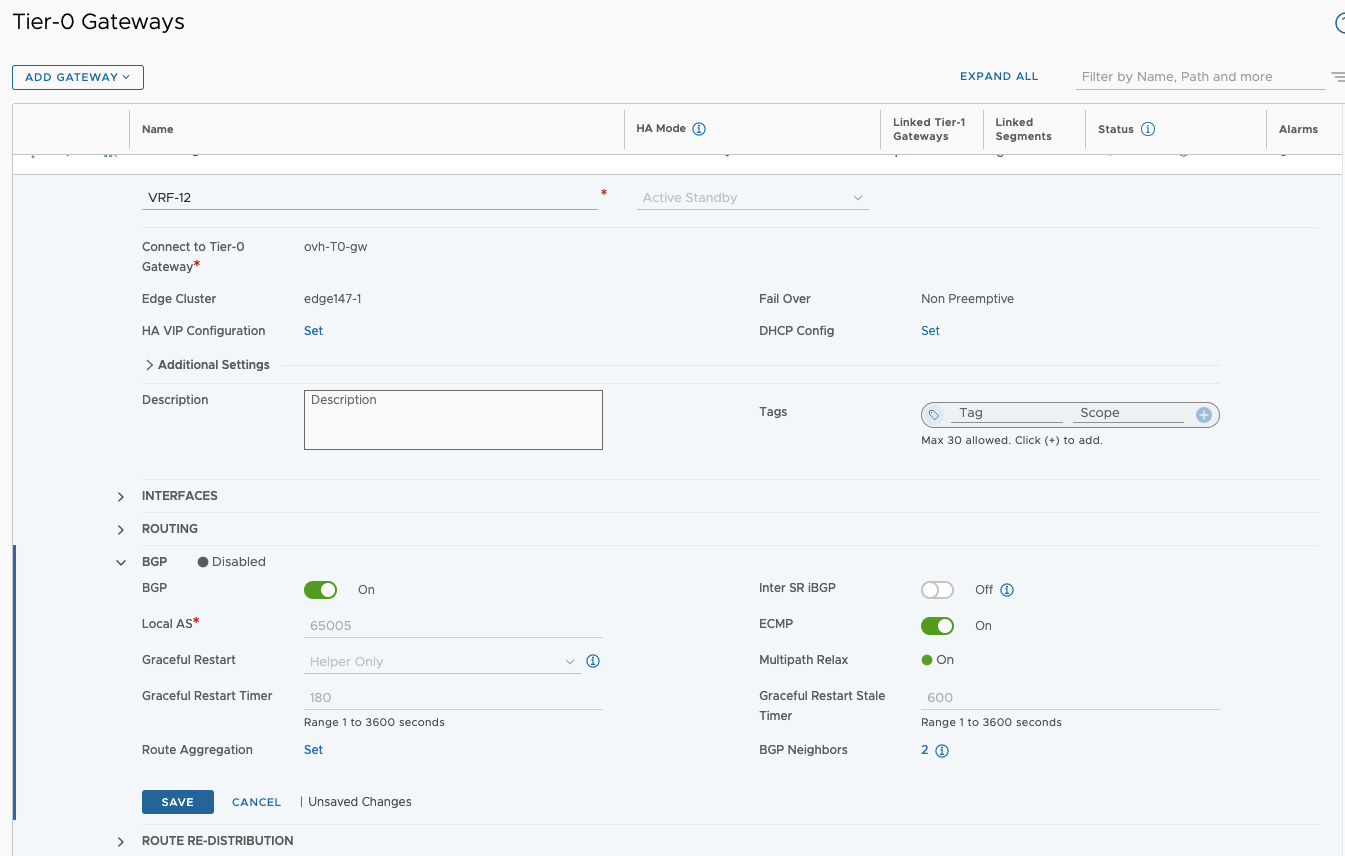Image resolution: width=1345 pixels, height=856 pixels.
Task: Click the HA Mode info icon
Action: tap(699, 129)
